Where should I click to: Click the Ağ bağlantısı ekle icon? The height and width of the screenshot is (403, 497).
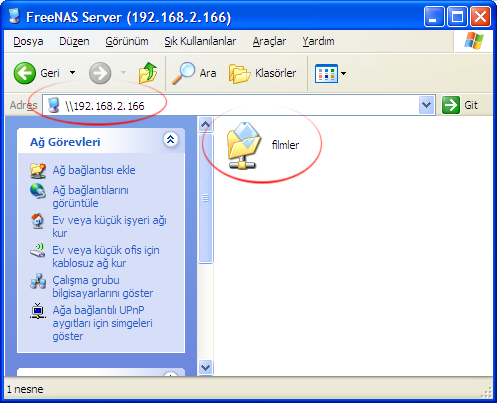pos(38,170)
